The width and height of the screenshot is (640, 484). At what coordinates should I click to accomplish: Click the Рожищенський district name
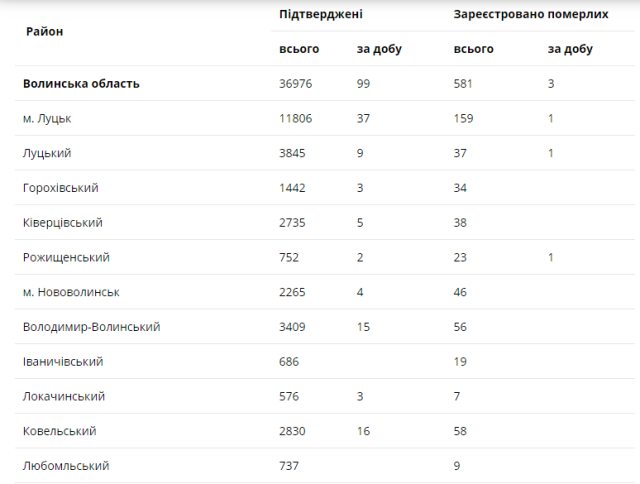click(x=66, y=257)
